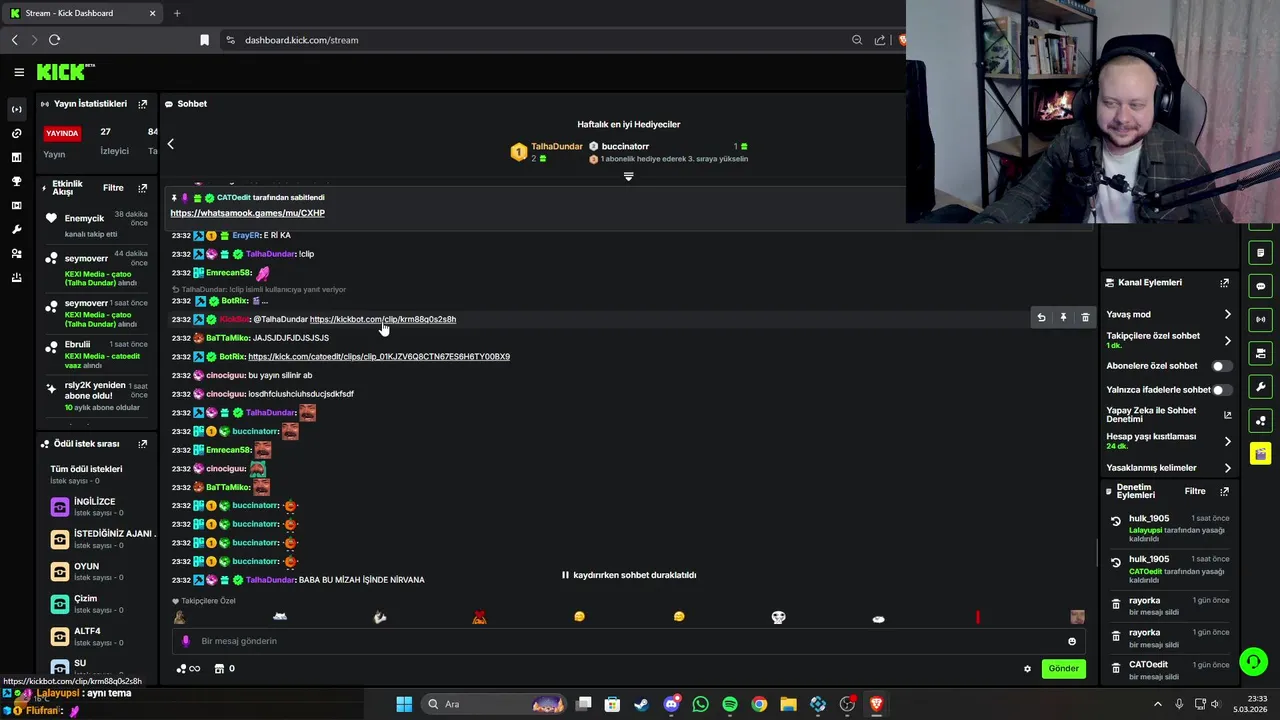This screenshot has height=720, width=1280.
Task: Click the green support headset button
Action: (1253, 662)
